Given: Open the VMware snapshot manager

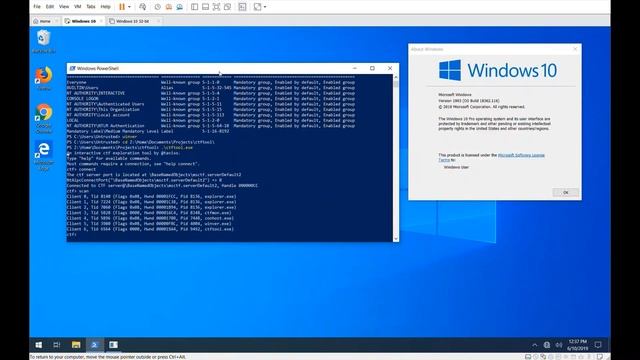Looking at the screenshot, I should tap(180, 7).
